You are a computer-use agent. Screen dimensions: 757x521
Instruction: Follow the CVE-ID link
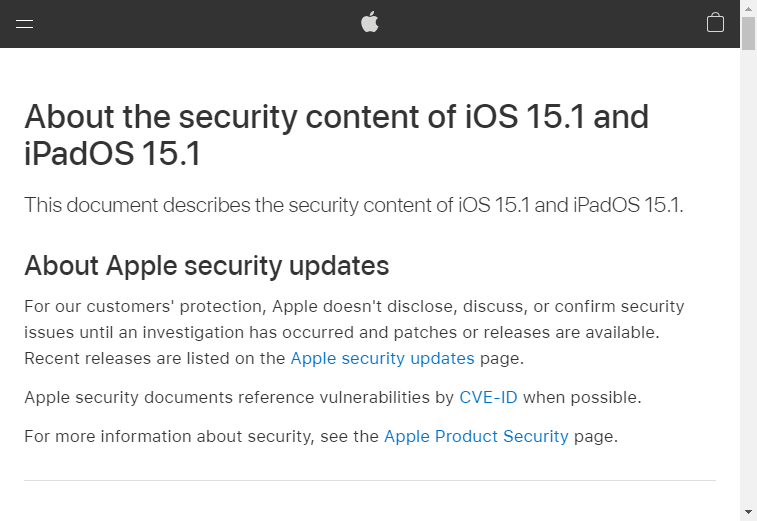point(488,397)
